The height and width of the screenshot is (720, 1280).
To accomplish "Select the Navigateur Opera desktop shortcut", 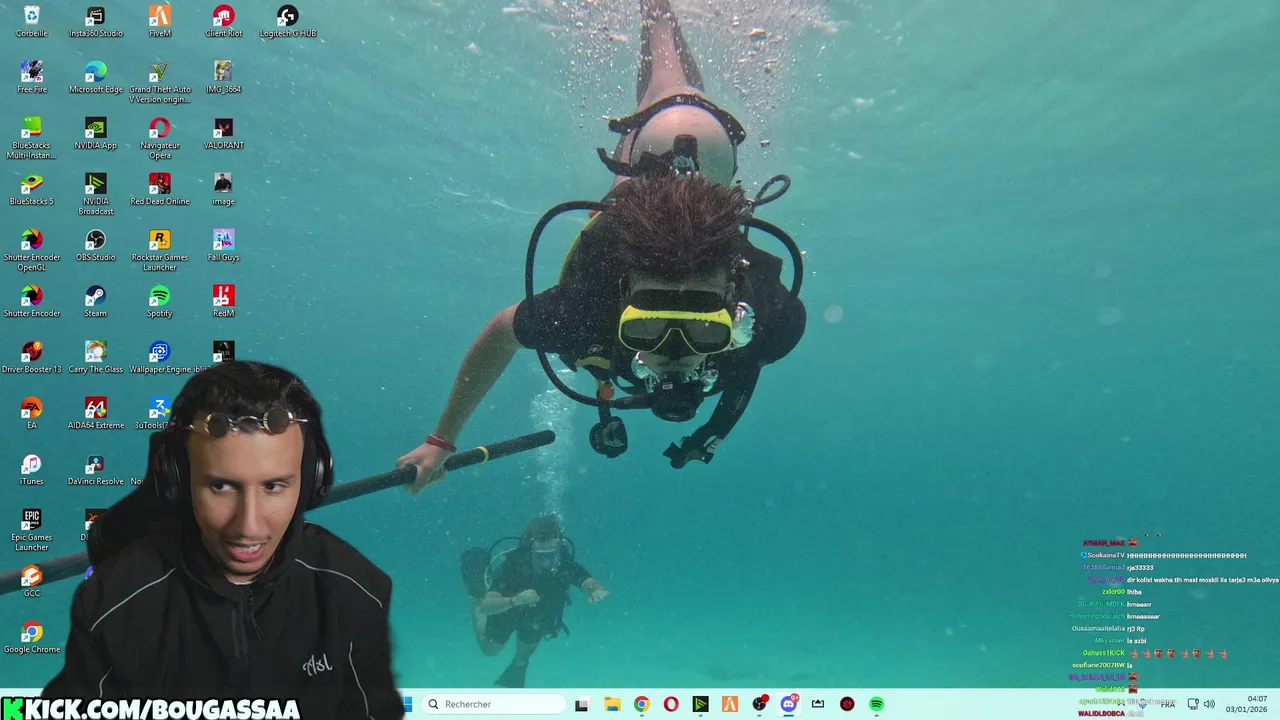I will tap(160, 139).
